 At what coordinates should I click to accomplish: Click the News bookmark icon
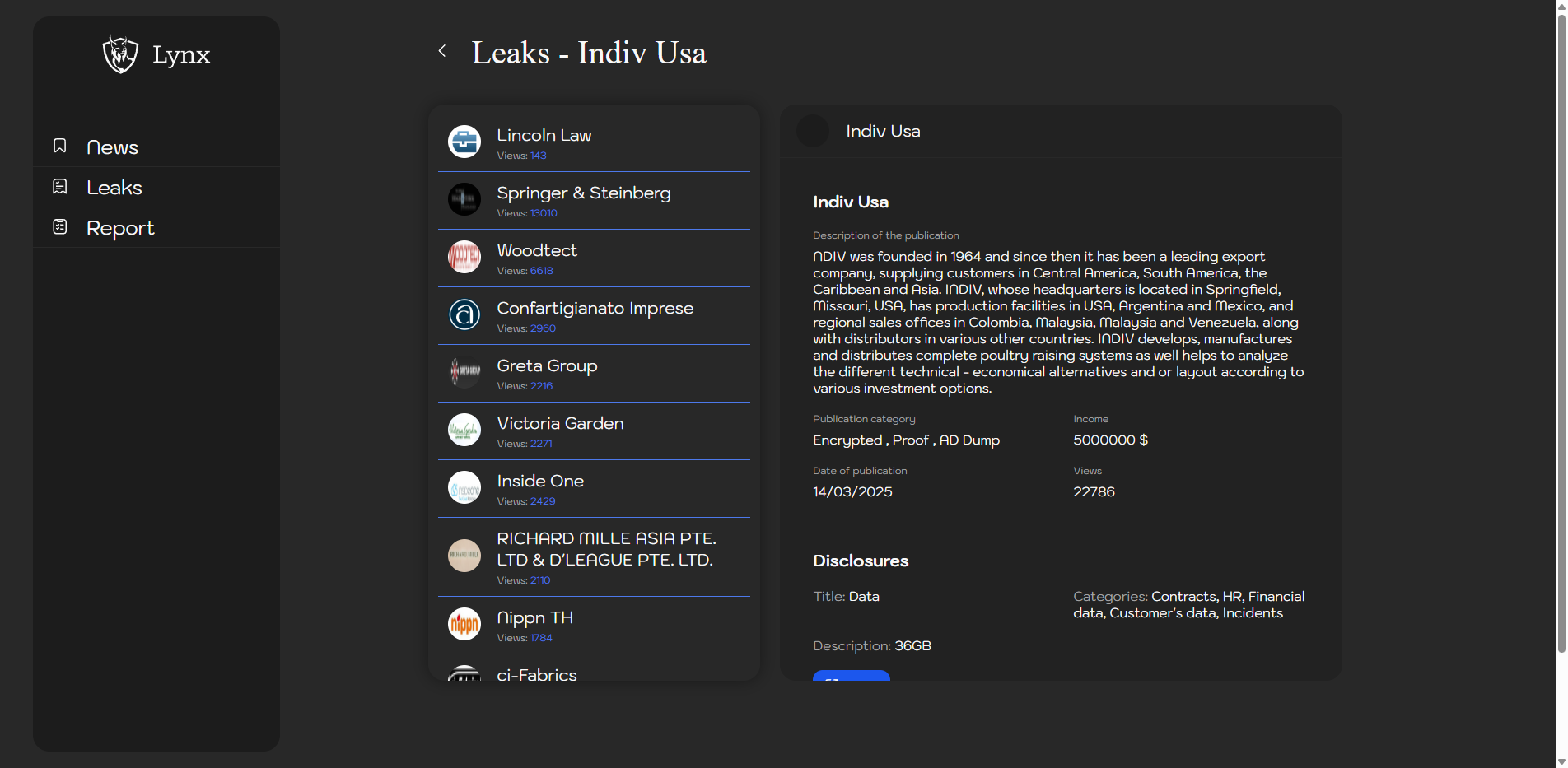click(x=60, y=146)
